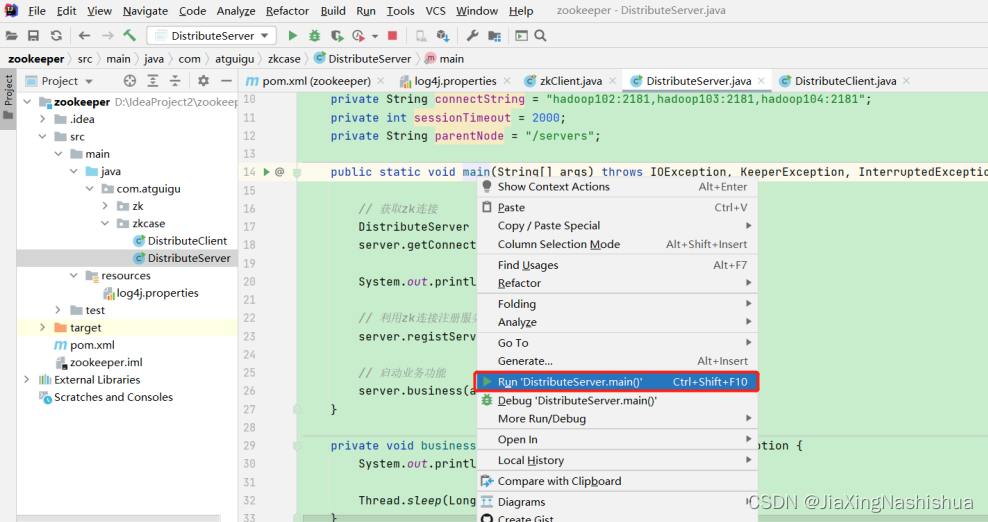Select Compare with Clipboard
This screenshot has width=988, height=522.
(x=617, y=482)
